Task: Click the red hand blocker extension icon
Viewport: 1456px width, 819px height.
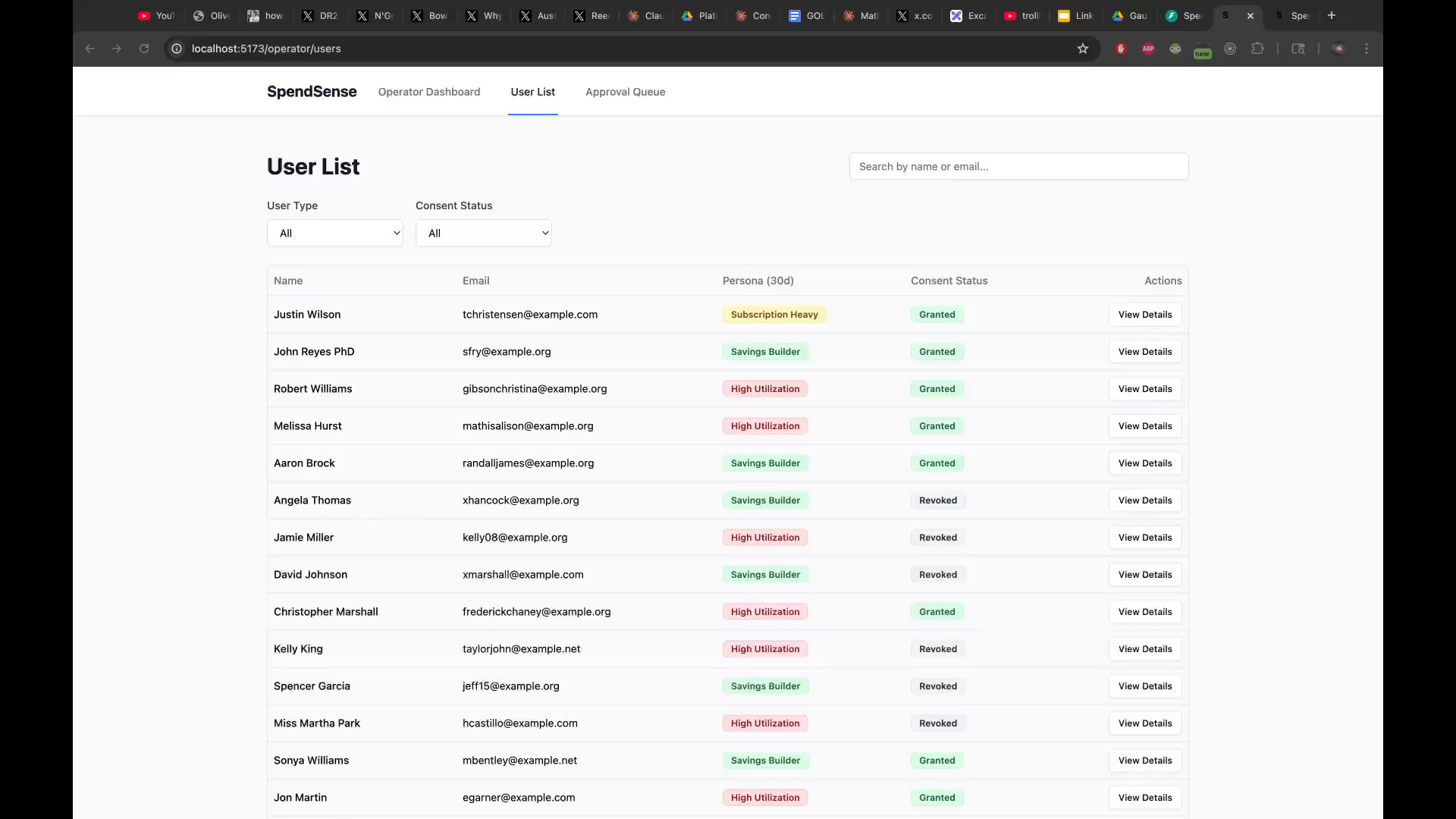Action: [1121, 49]
